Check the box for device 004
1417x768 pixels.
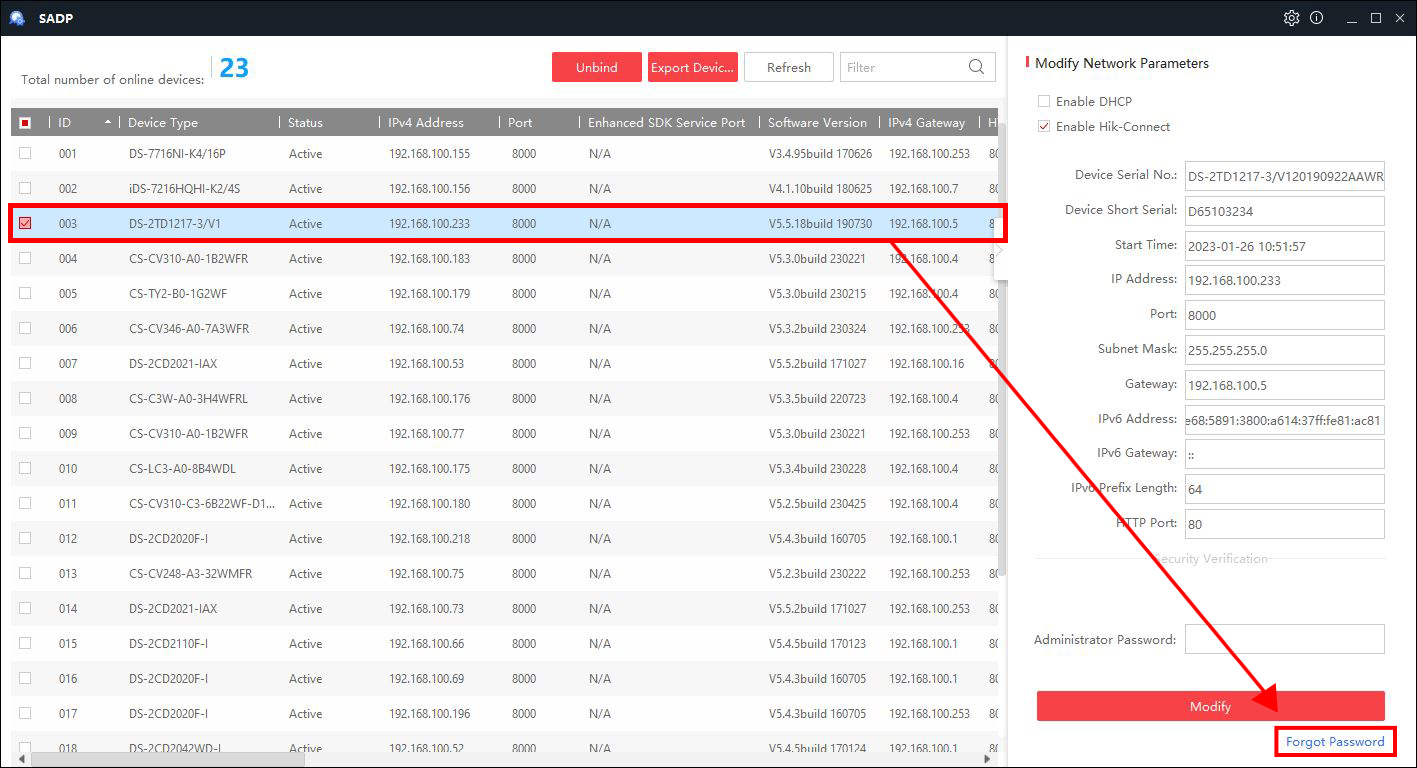tap(25, 258)
